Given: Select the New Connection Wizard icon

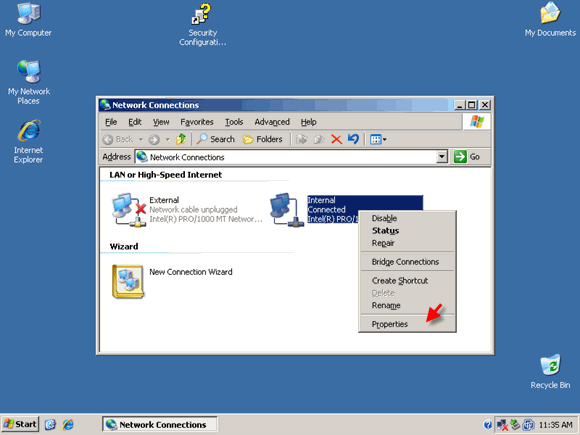Looking at the screenshot, I should pos(128,281).
